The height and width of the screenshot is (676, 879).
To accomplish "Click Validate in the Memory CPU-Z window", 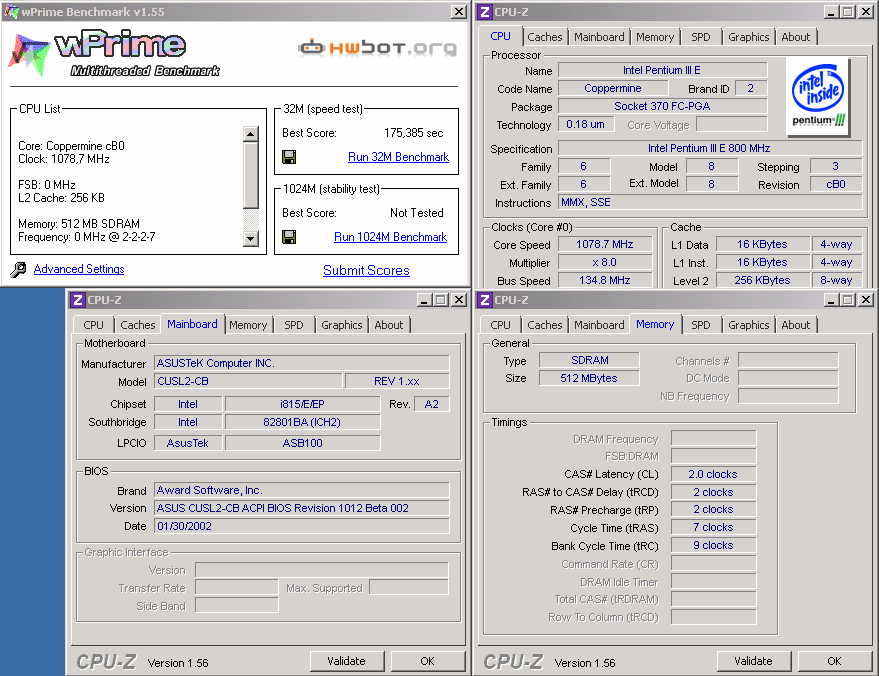I will [754, 661].
